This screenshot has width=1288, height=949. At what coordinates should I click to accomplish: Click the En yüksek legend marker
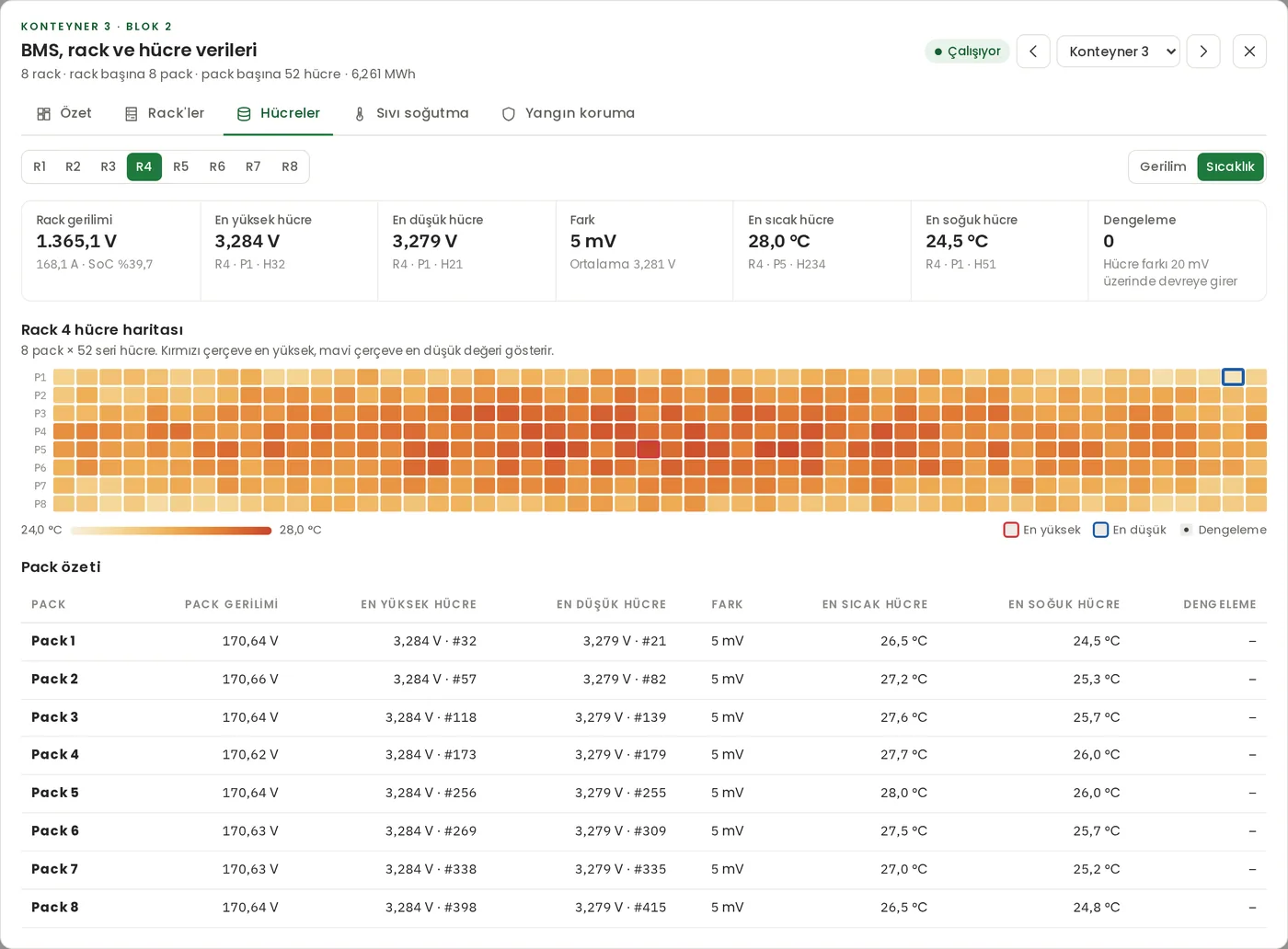pos(1011,530)
